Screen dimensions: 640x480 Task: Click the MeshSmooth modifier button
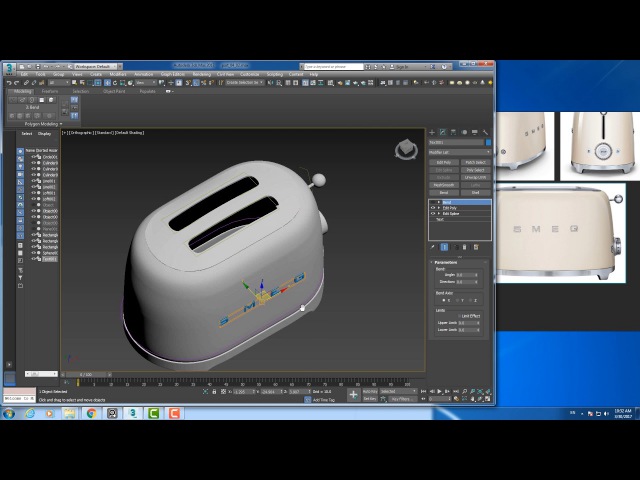tap(444, 185)
